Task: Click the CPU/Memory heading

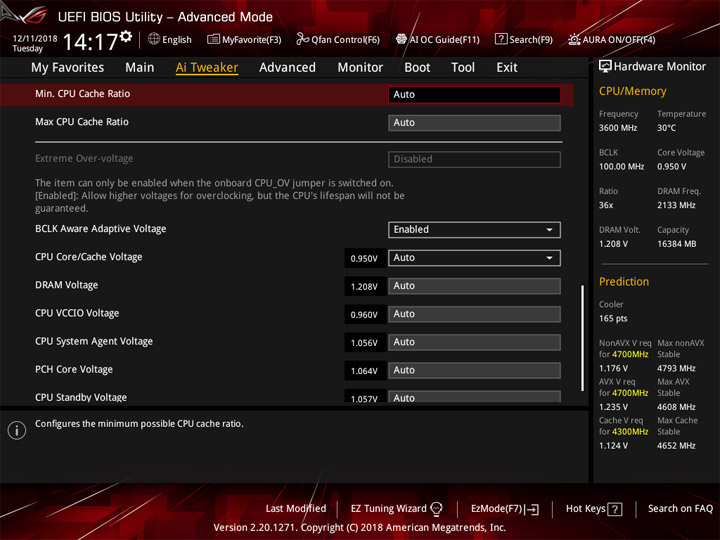Action: (x=632, y=91)
